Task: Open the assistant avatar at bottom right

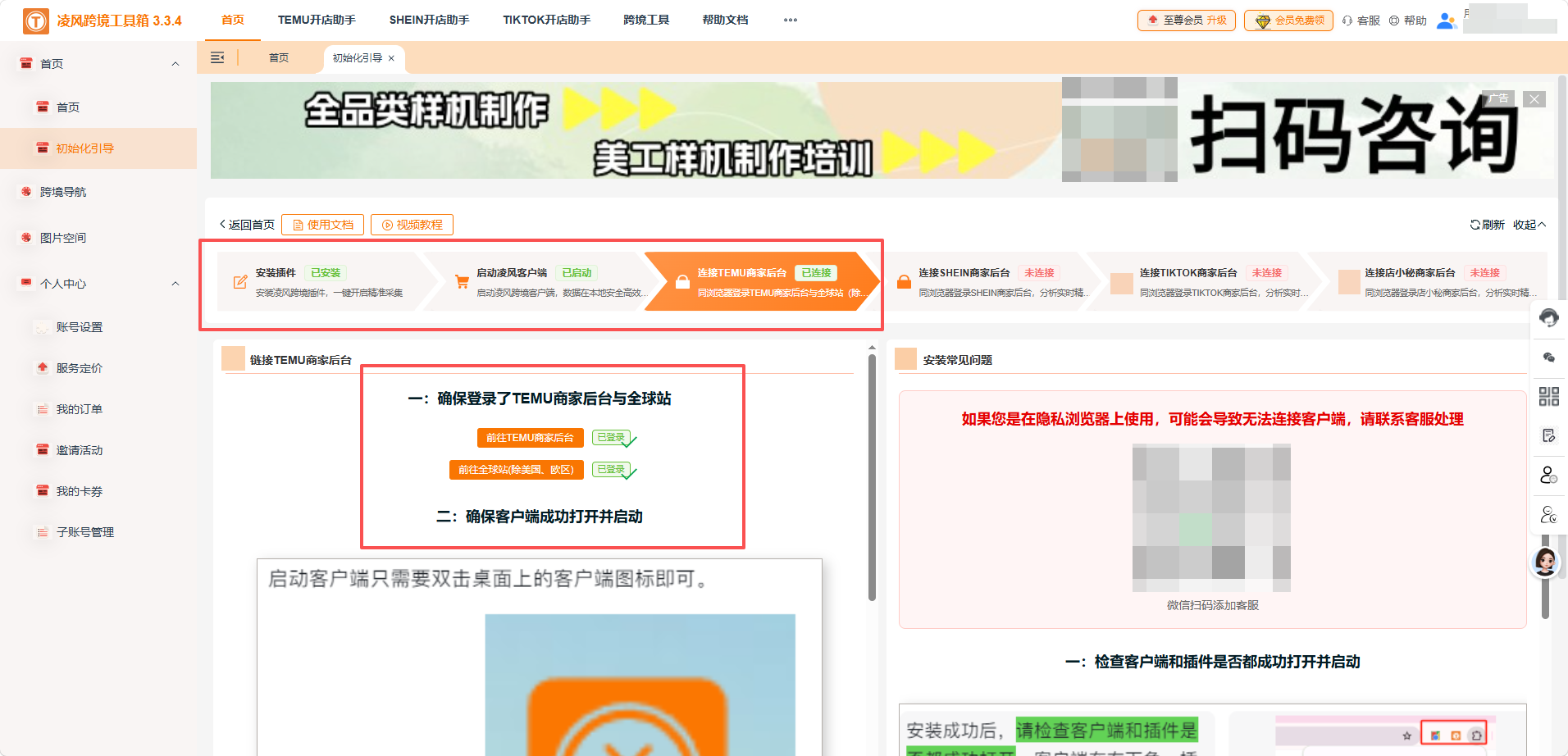Action: 1544,563
